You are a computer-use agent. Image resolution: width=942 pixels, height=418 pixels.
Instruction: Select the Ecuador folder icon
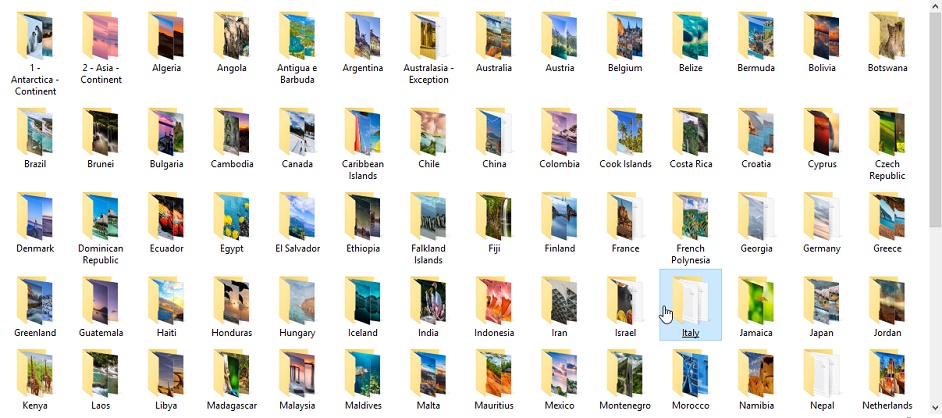[x=166, y=216]
